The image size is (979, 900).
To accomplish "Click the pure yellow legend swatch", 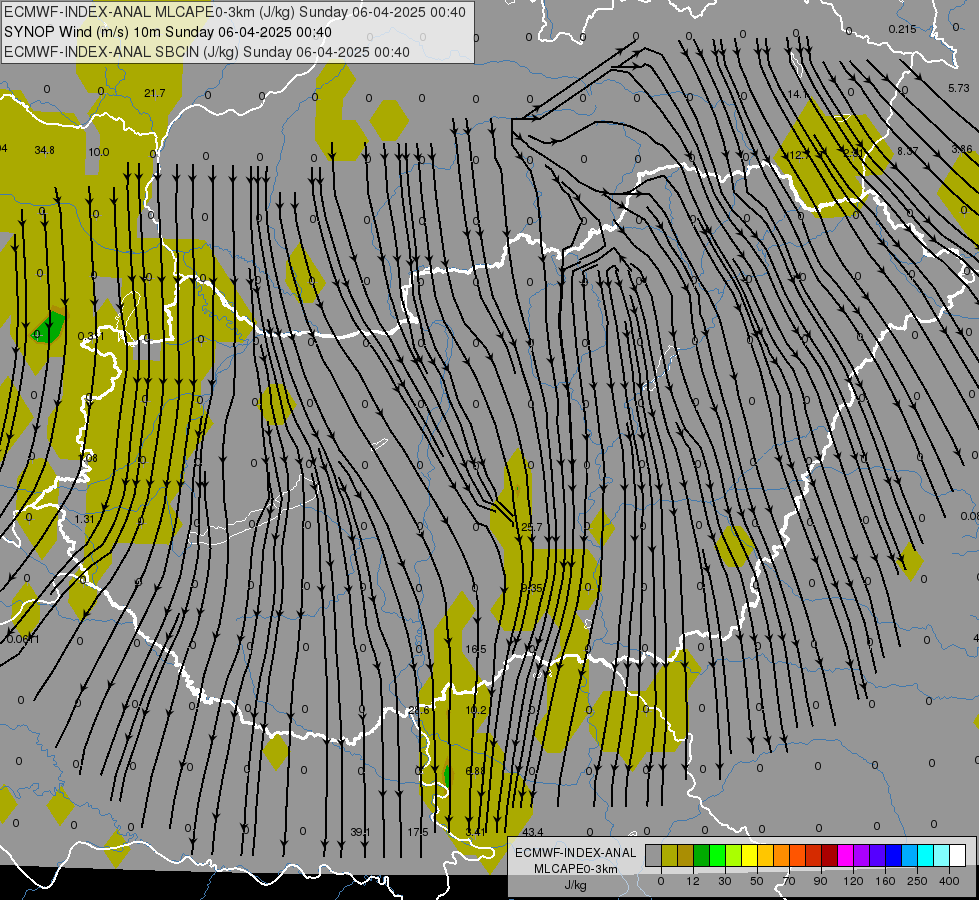I will (x=749, y=856).
